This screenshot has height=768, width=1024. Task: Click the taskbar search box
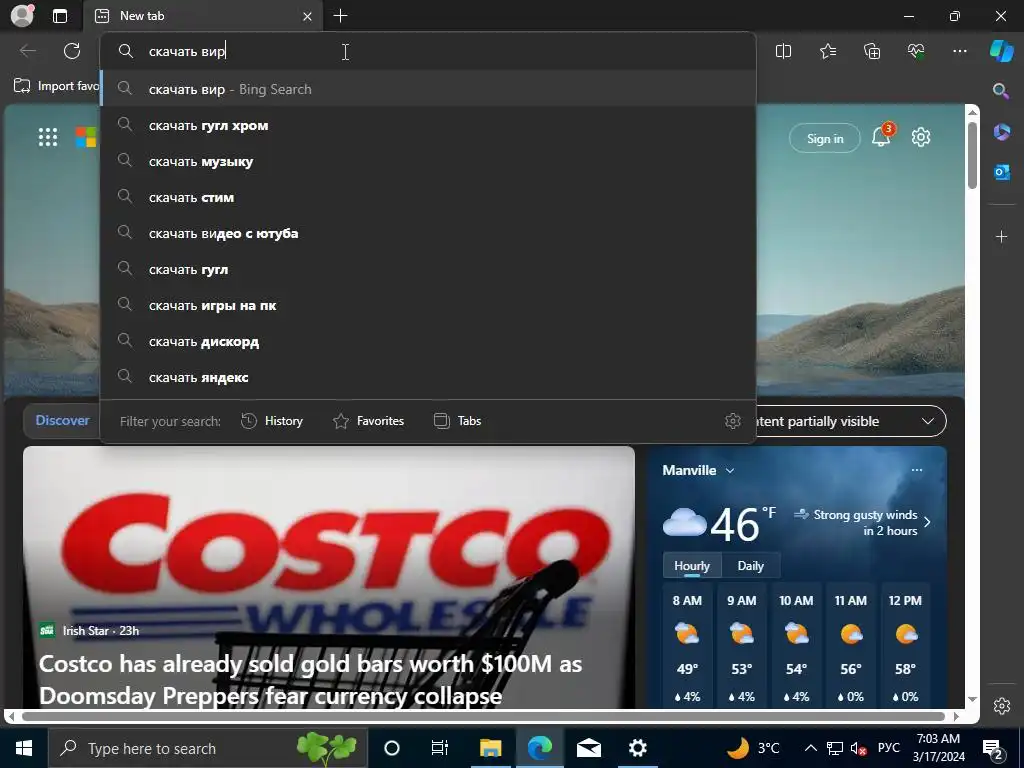[x=208, y=748]
